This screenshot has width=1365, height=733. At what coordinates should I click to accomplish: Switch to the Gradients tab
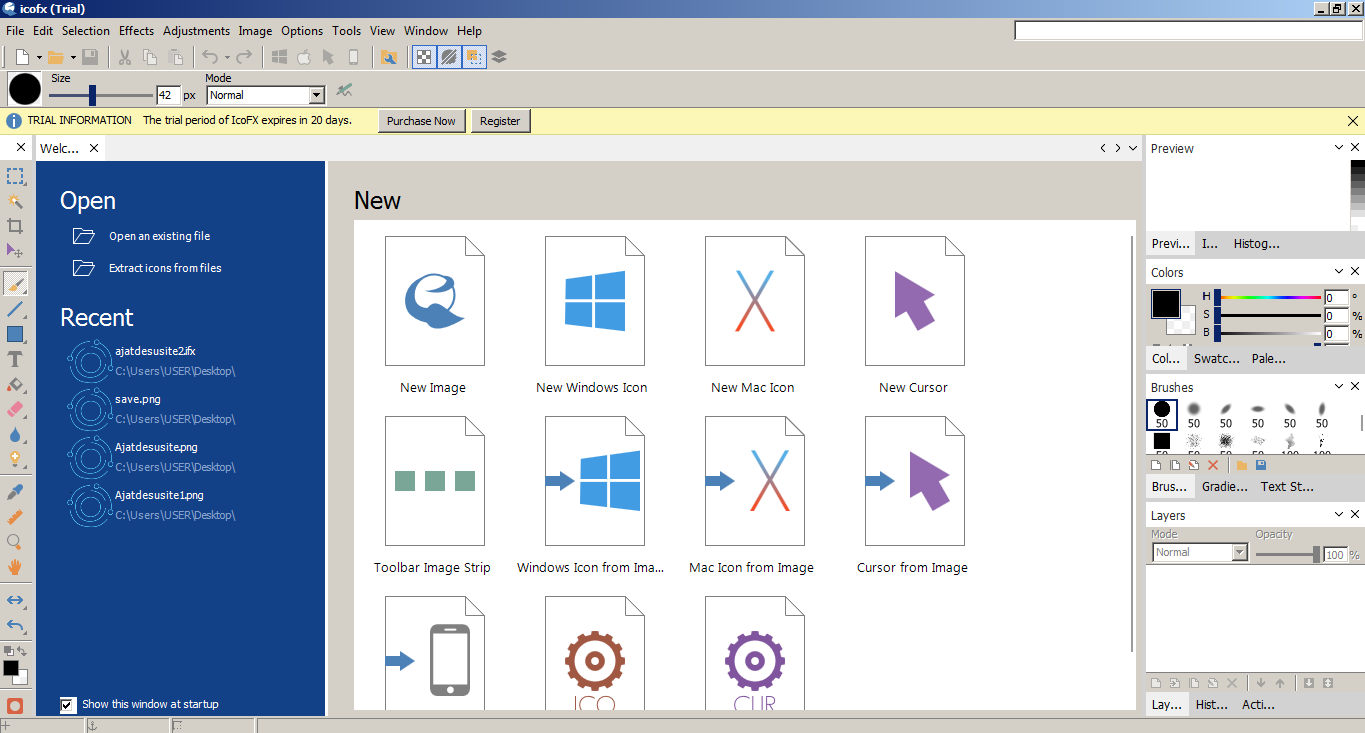coord(1224,487)
